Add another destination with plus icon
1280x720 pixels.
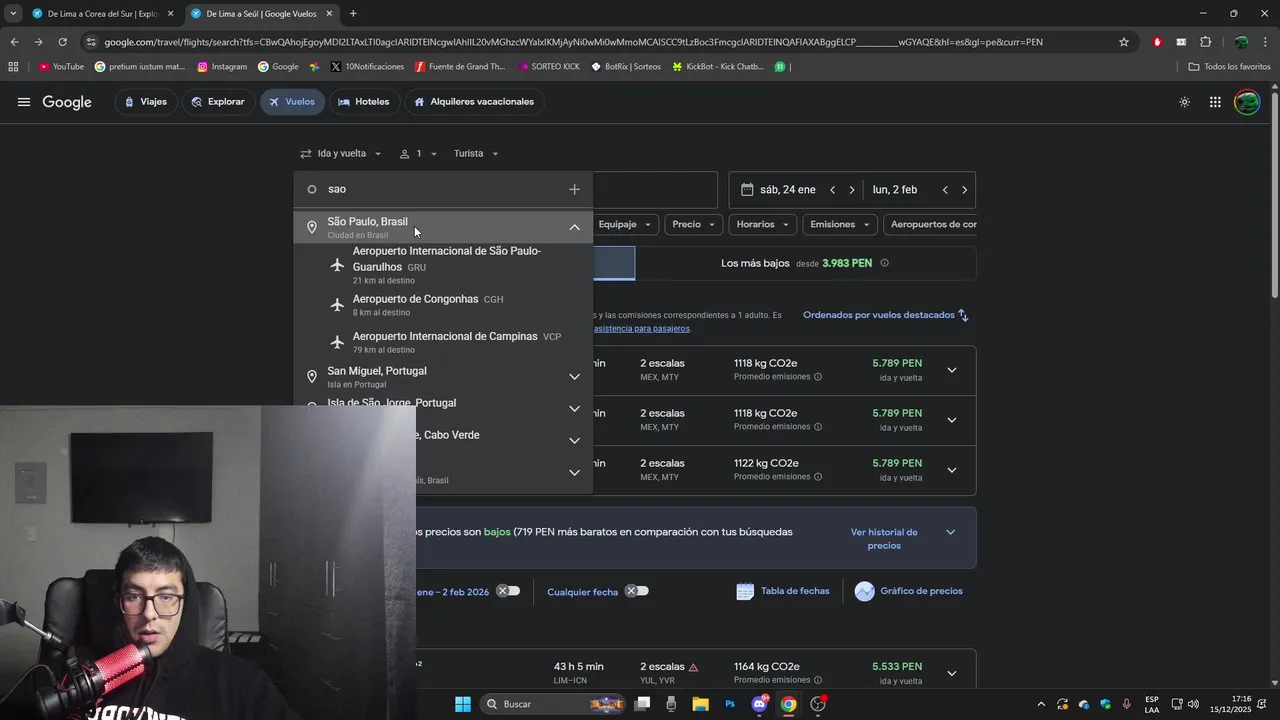(574, 189)
